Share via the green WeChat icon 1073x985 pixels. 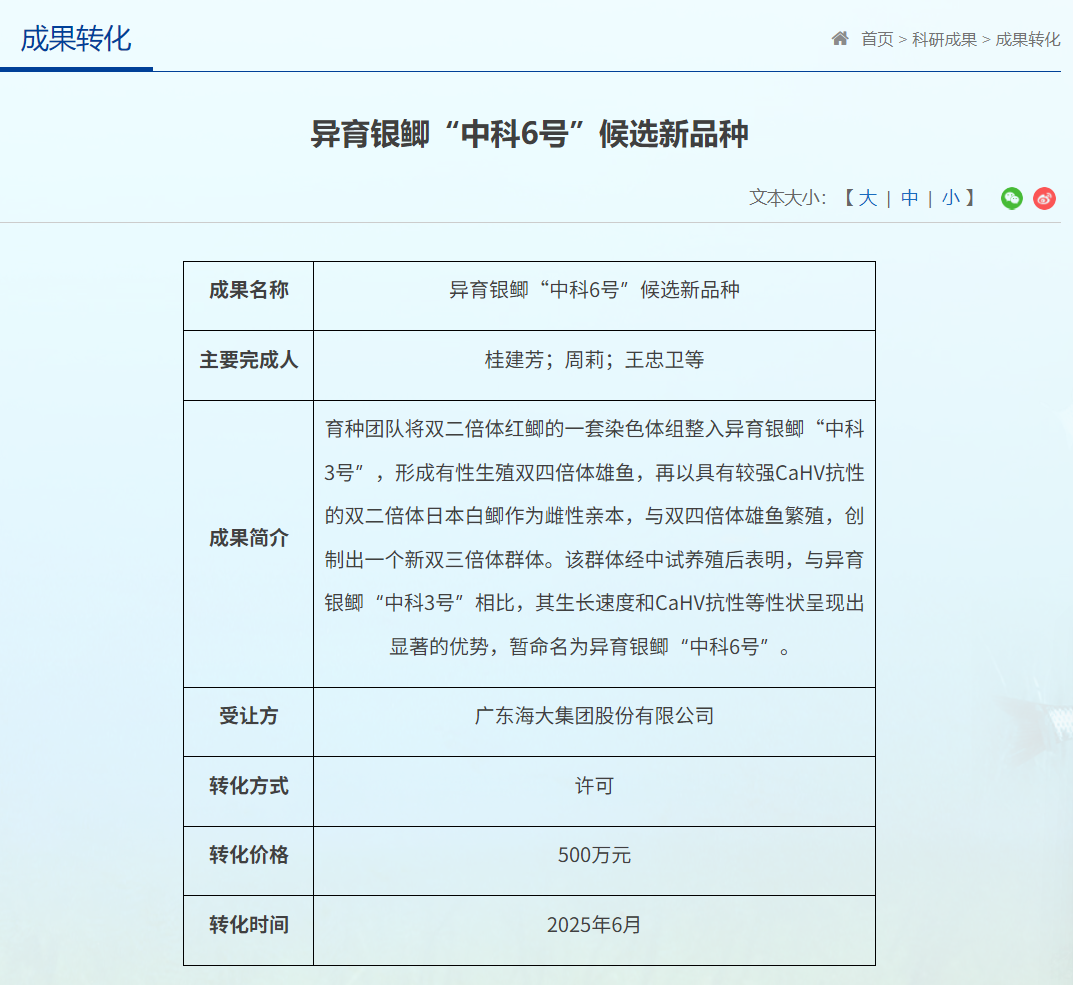[x=1011, y=199]
